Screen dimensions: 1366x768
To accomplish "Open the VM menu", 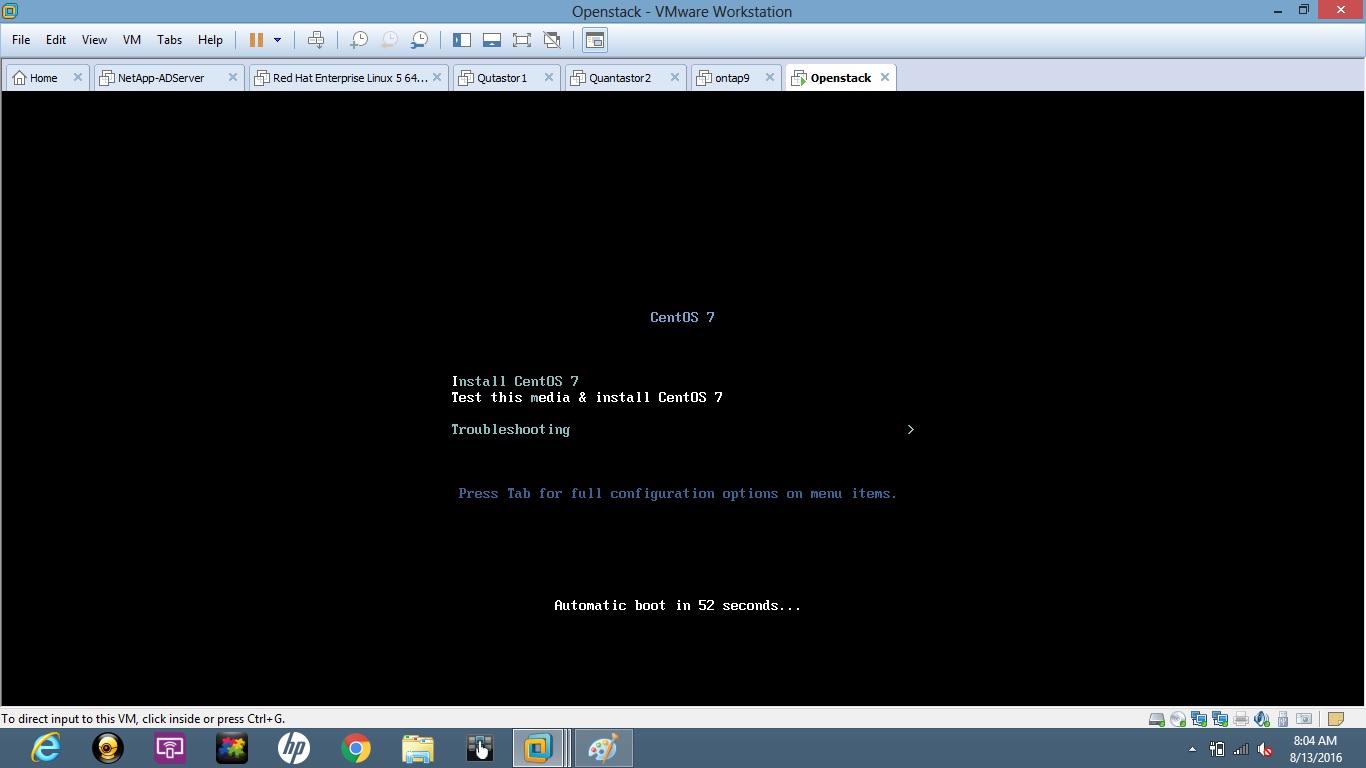I will tap(132, 40).
